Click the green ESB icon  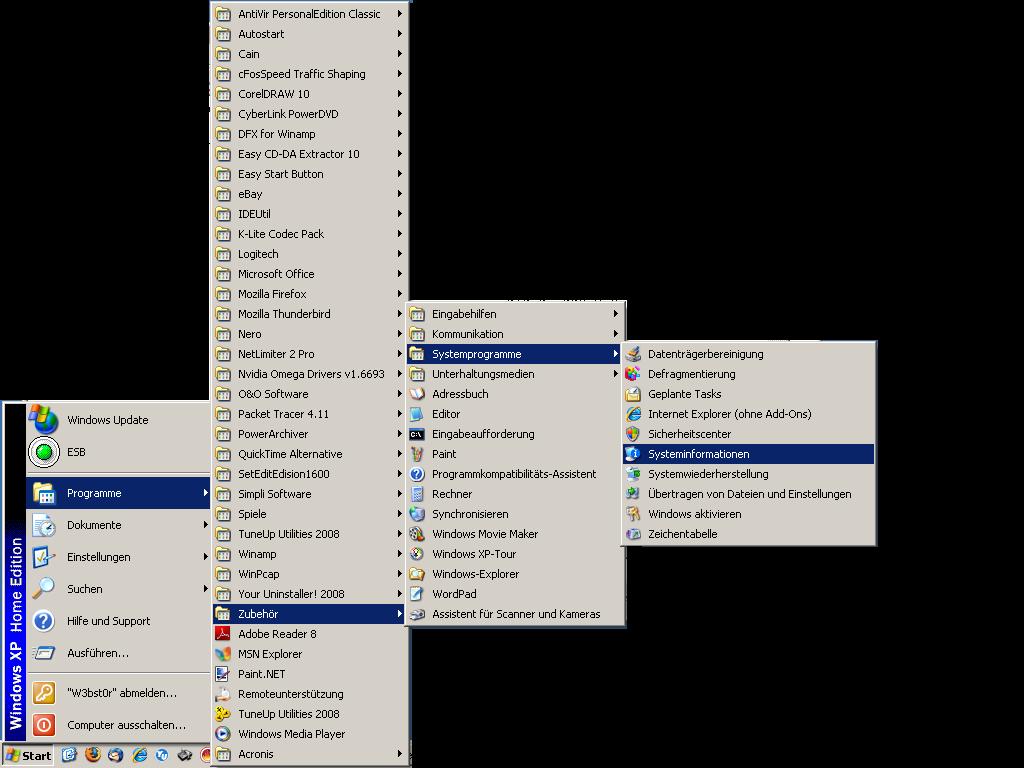coord(44,452)
